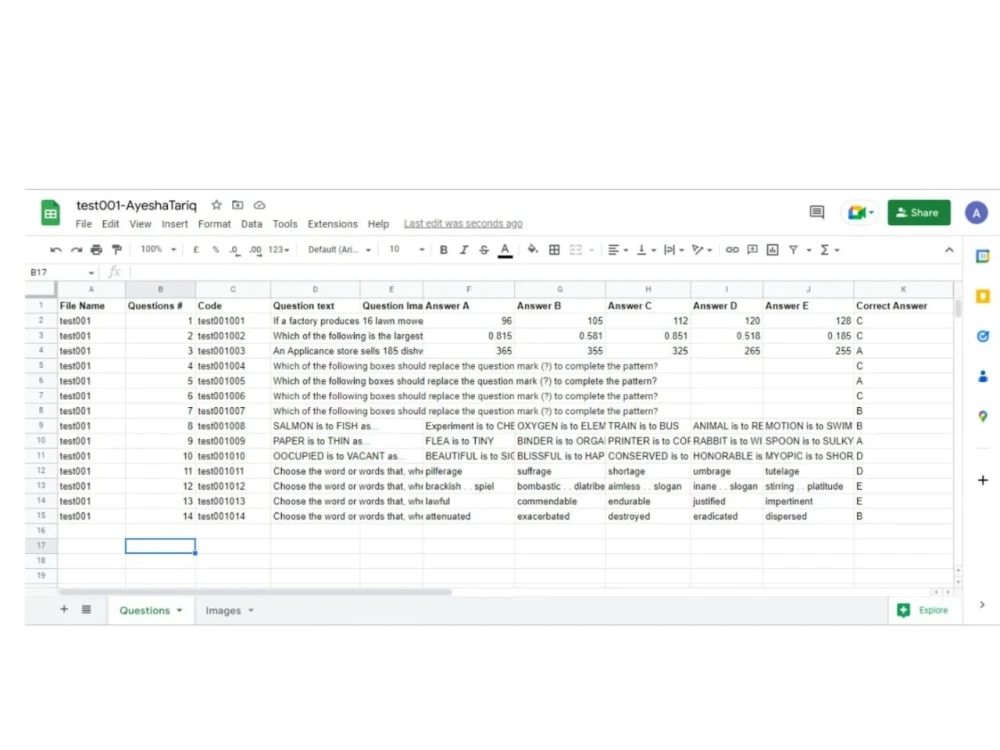Add a new sheet with plus
The height and width of the screenshot is (750, 1000).
click(64, 610)
